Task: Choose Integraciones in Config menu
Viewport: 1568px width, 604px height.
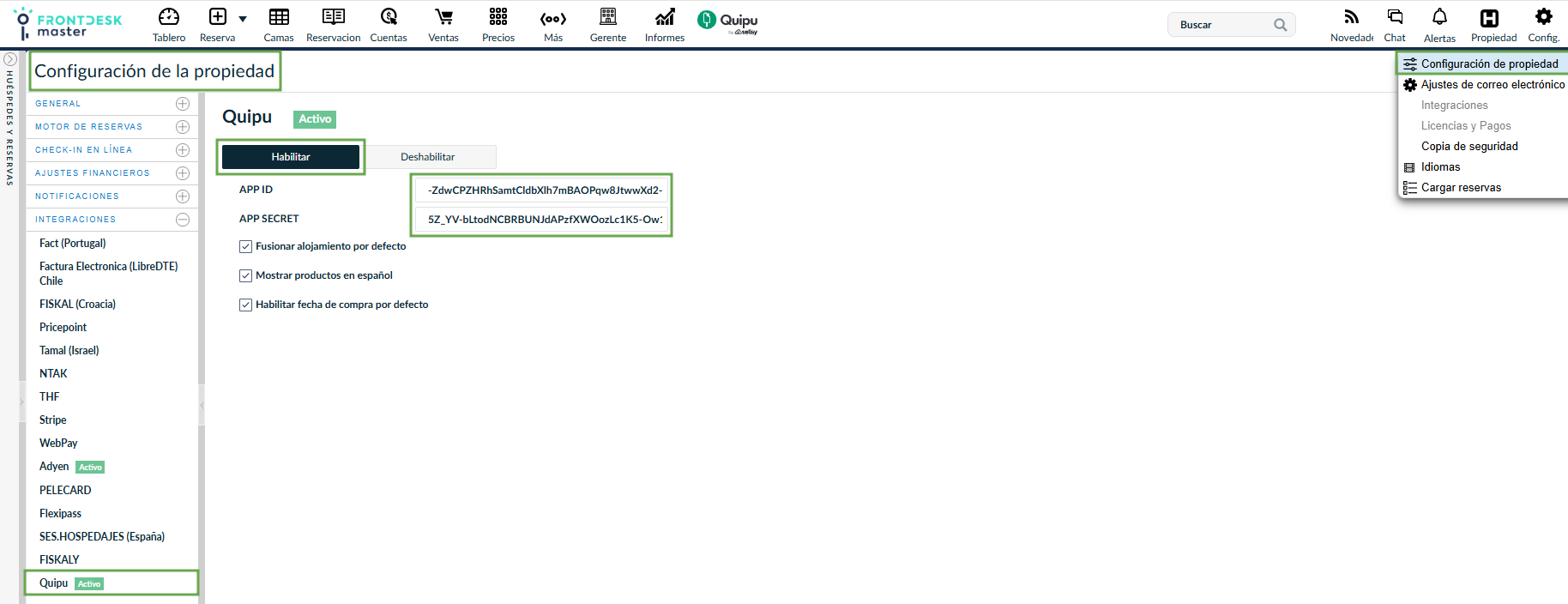Action: coord(1455,106)
